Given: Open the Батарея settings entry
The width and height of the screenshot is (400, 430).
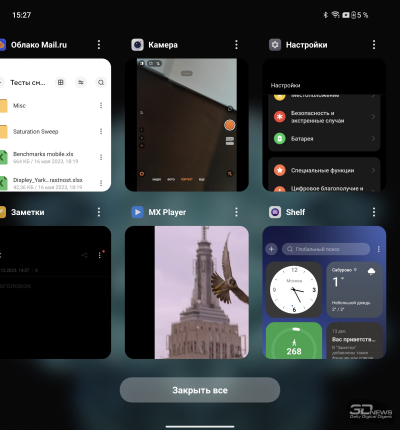Looking at the screenshot, I should (324, 138).
